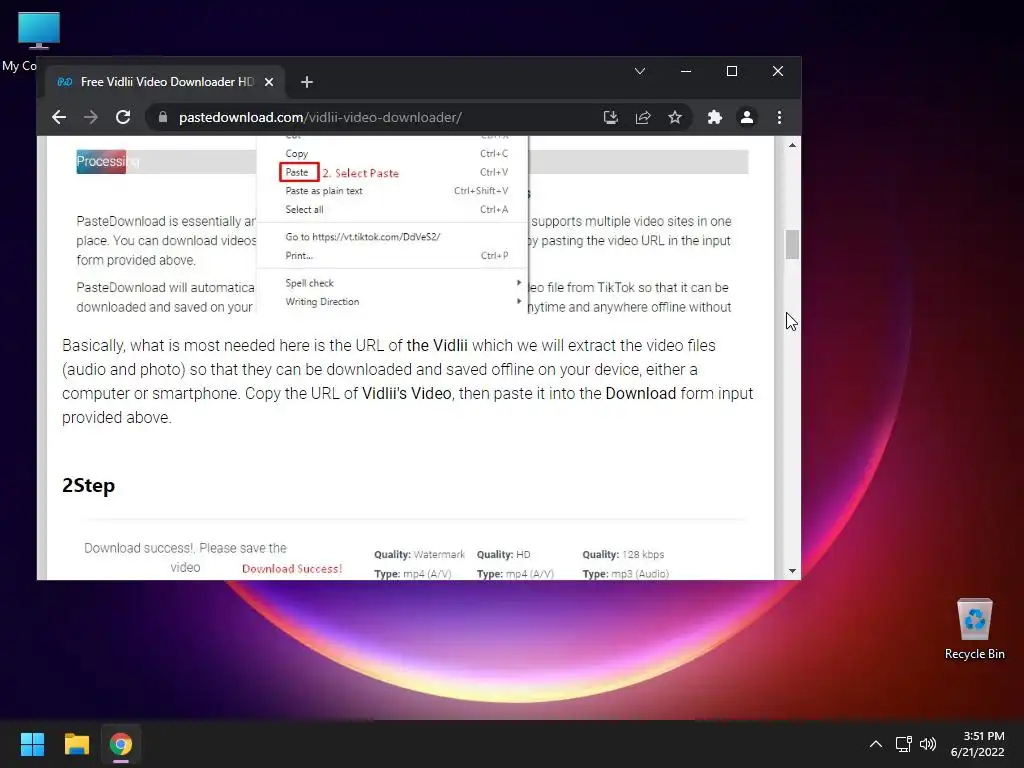Click the browser forward arrow
Viewport: 1024px width, 768px height.
point(91,118)
